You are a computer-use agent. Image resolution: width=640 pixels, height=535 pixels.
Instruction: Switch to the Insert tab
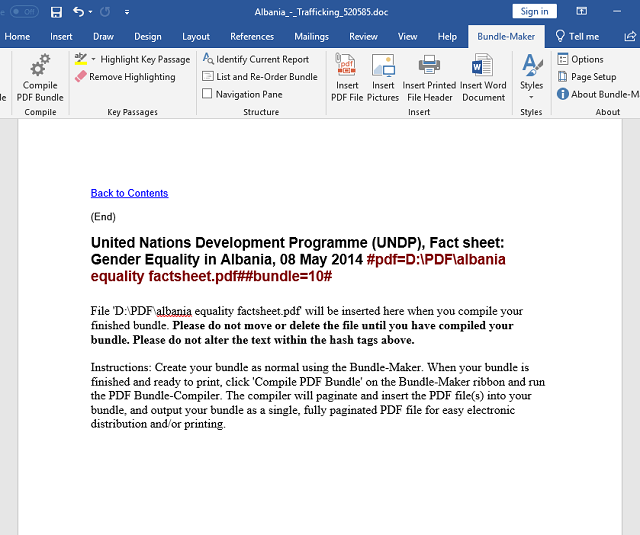click(61, 36)
